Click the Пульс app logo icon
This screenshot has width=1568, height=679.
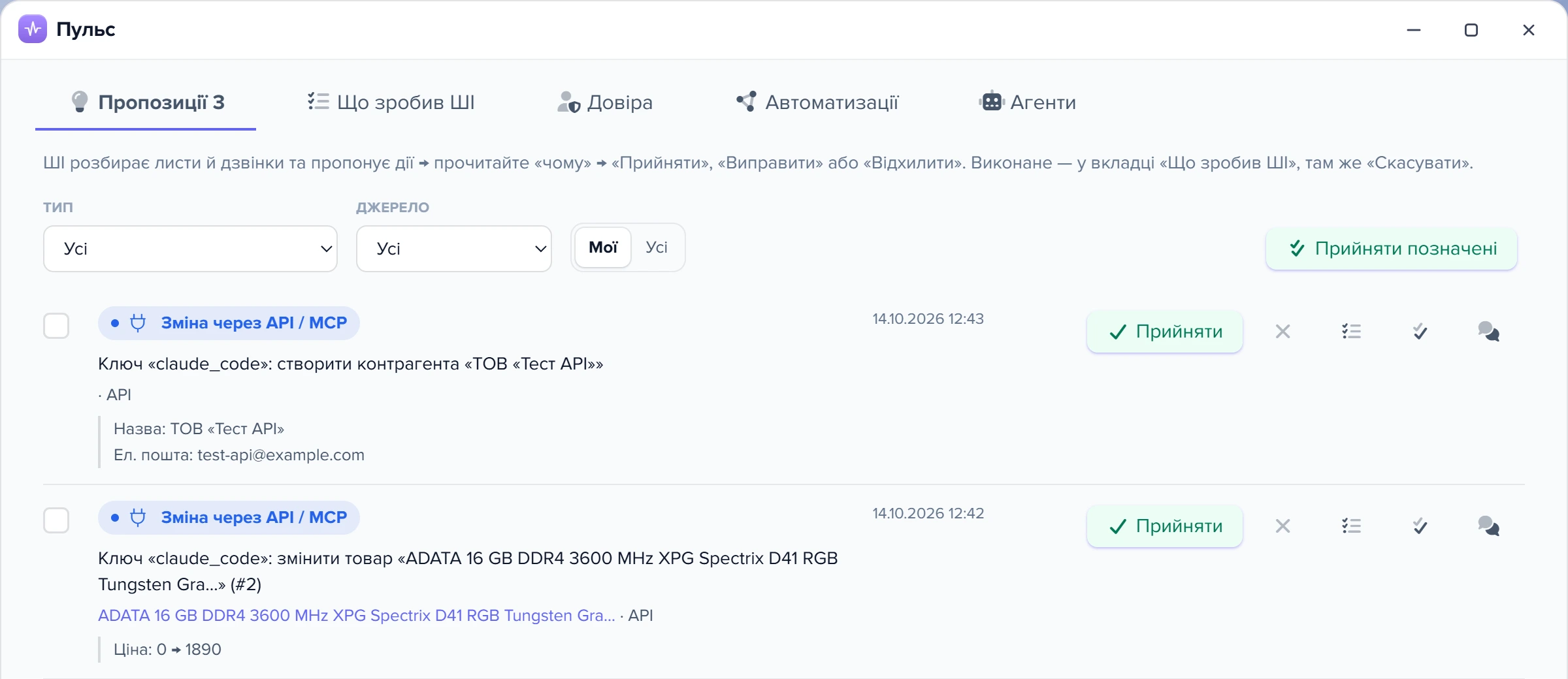coord(33,29)
